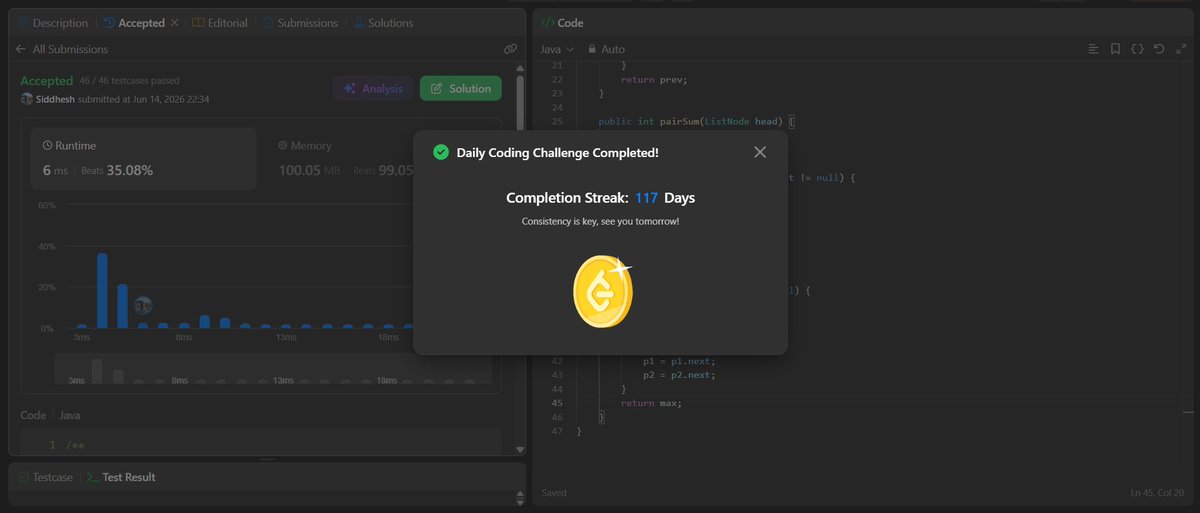1200x513 pixels.
Task: Click the 'Beats 35.08%' runtime value
Action: coord(115,170)
